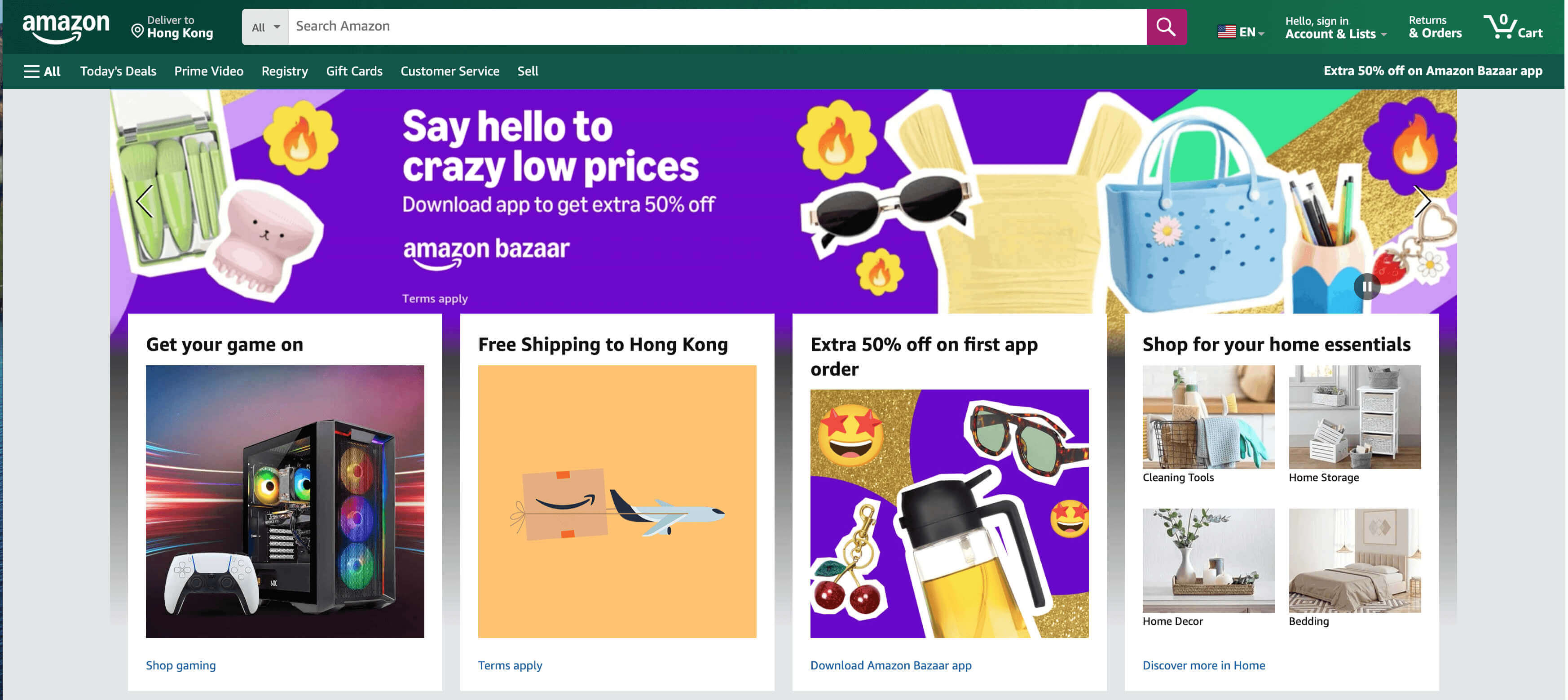Open the All hamburger menu
This screenshot has height=700, width=1568.
(x=42, y=71)
